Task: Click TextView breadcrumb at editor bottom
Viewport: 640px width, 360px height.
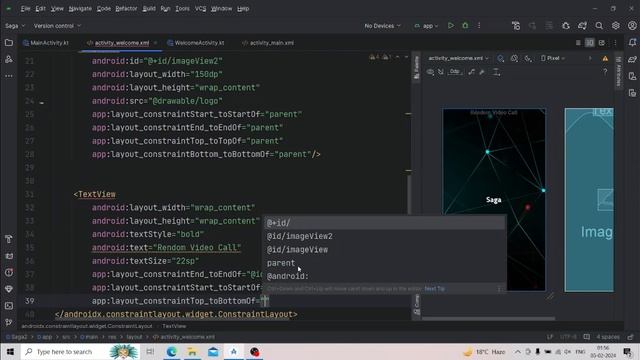Action: tap(174, 326)
